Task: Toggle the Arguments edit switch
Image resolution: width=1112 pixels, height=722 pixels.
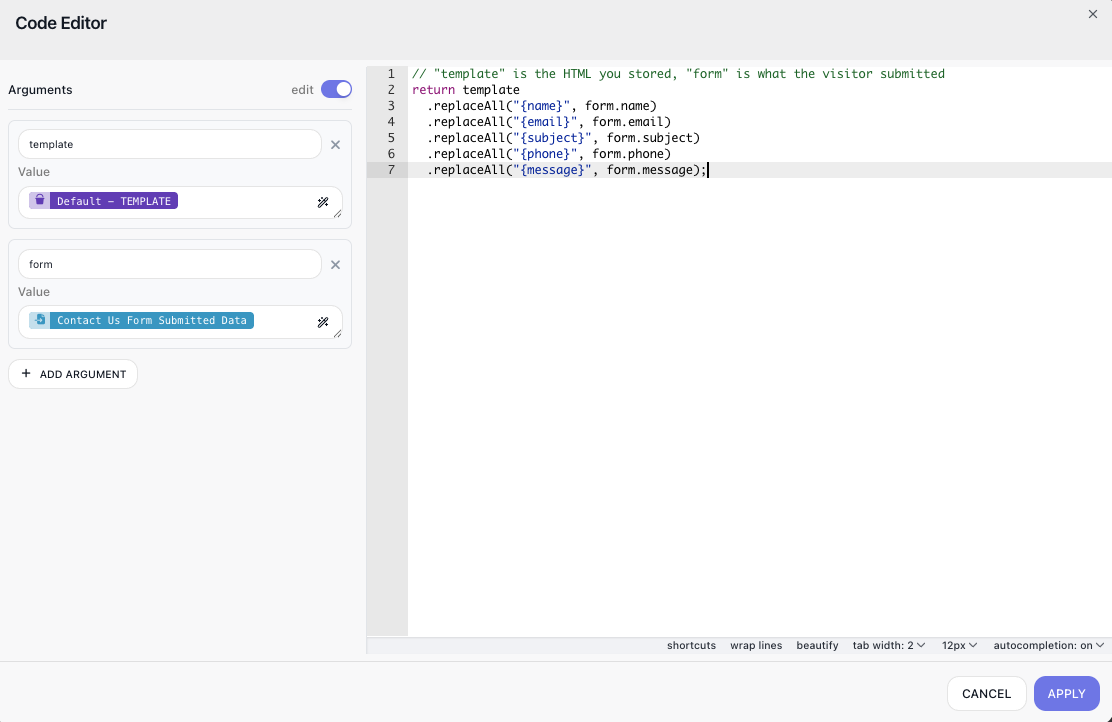Action: point(336,89)
